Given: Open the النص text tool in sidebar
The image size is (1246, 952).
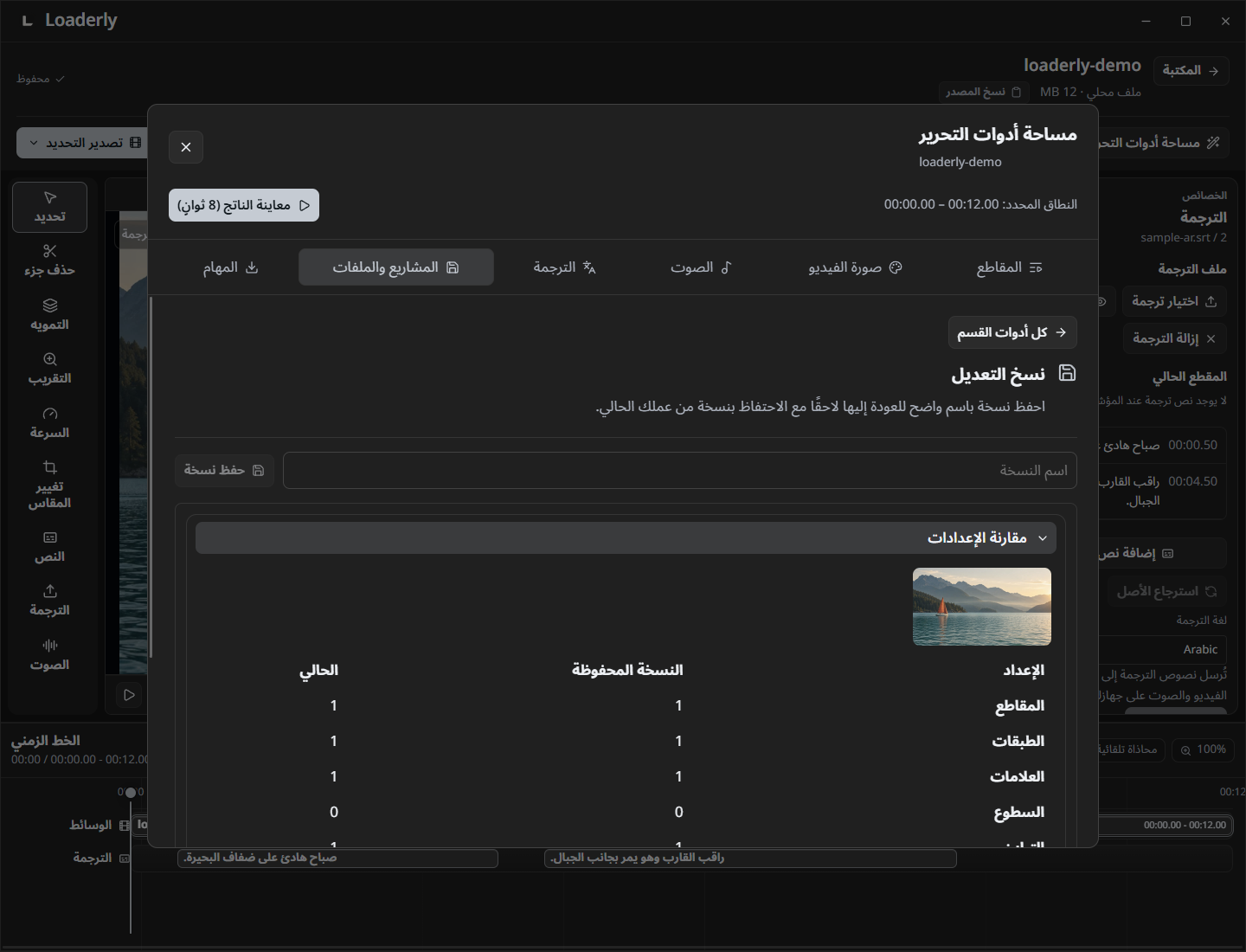Looking at the screenshot, I should click(49, 547).
